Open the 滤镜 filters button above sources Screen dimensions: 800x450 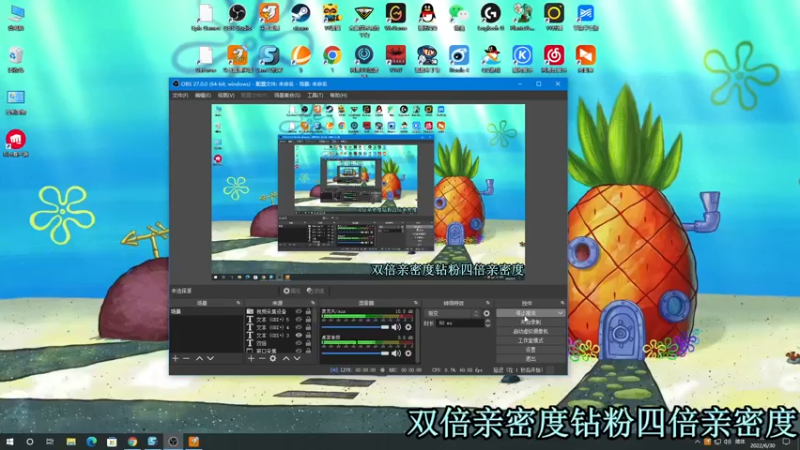316,291
